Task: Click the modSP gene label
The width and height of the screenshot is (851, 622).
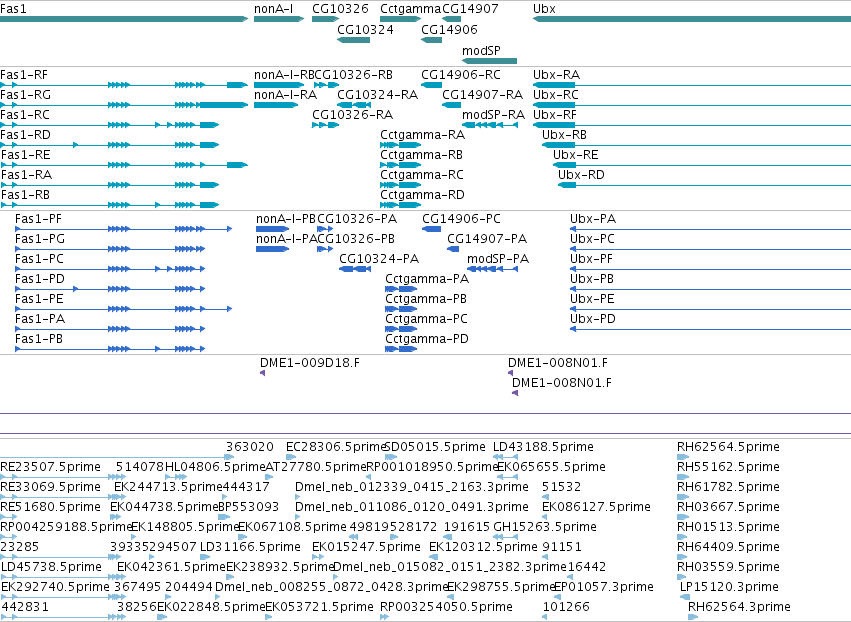Action: click(x=481, y=50)
